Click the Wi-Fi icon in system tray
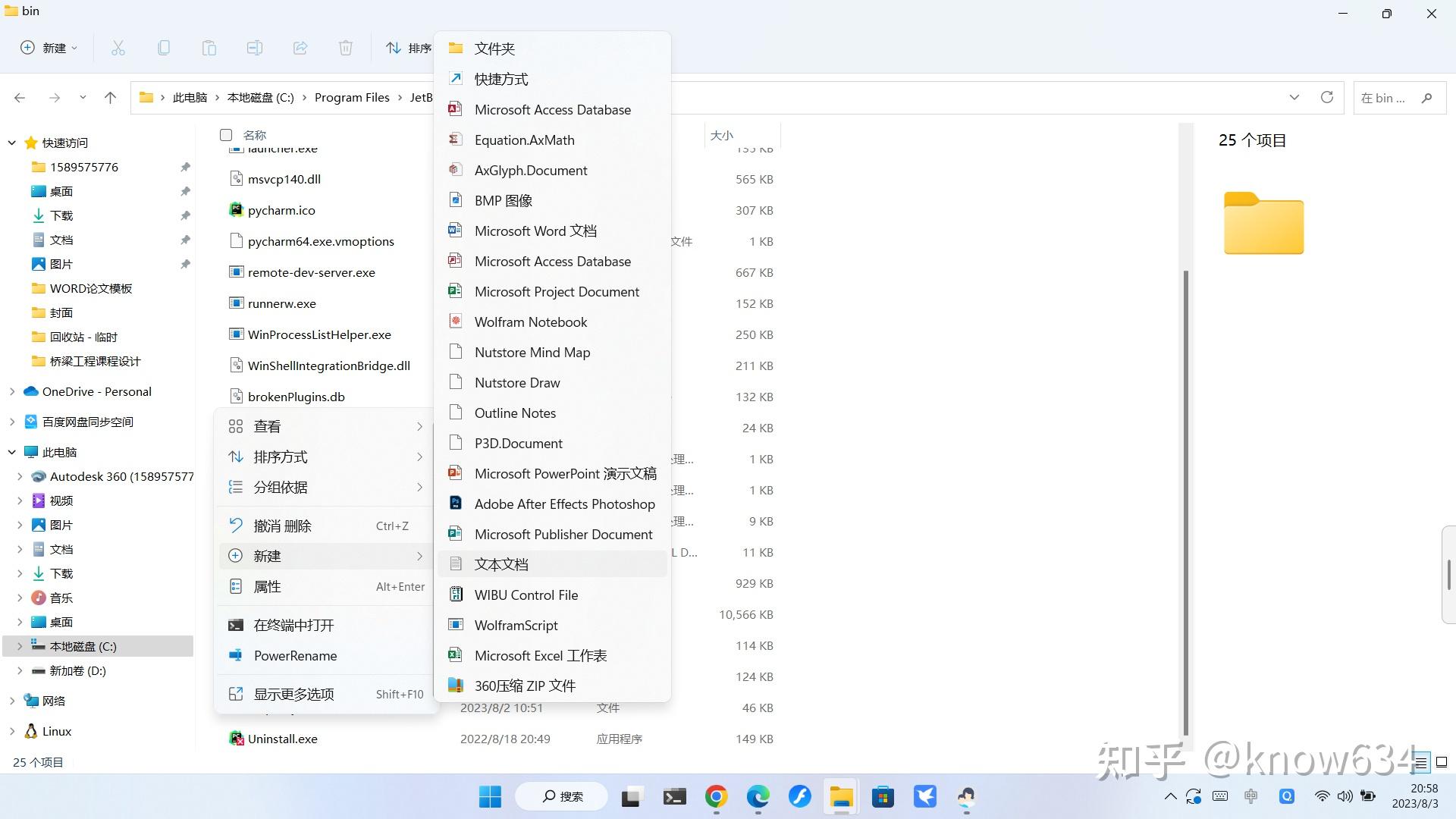The width and height of the screenshot is (1456, 819). coord(1322,796)
